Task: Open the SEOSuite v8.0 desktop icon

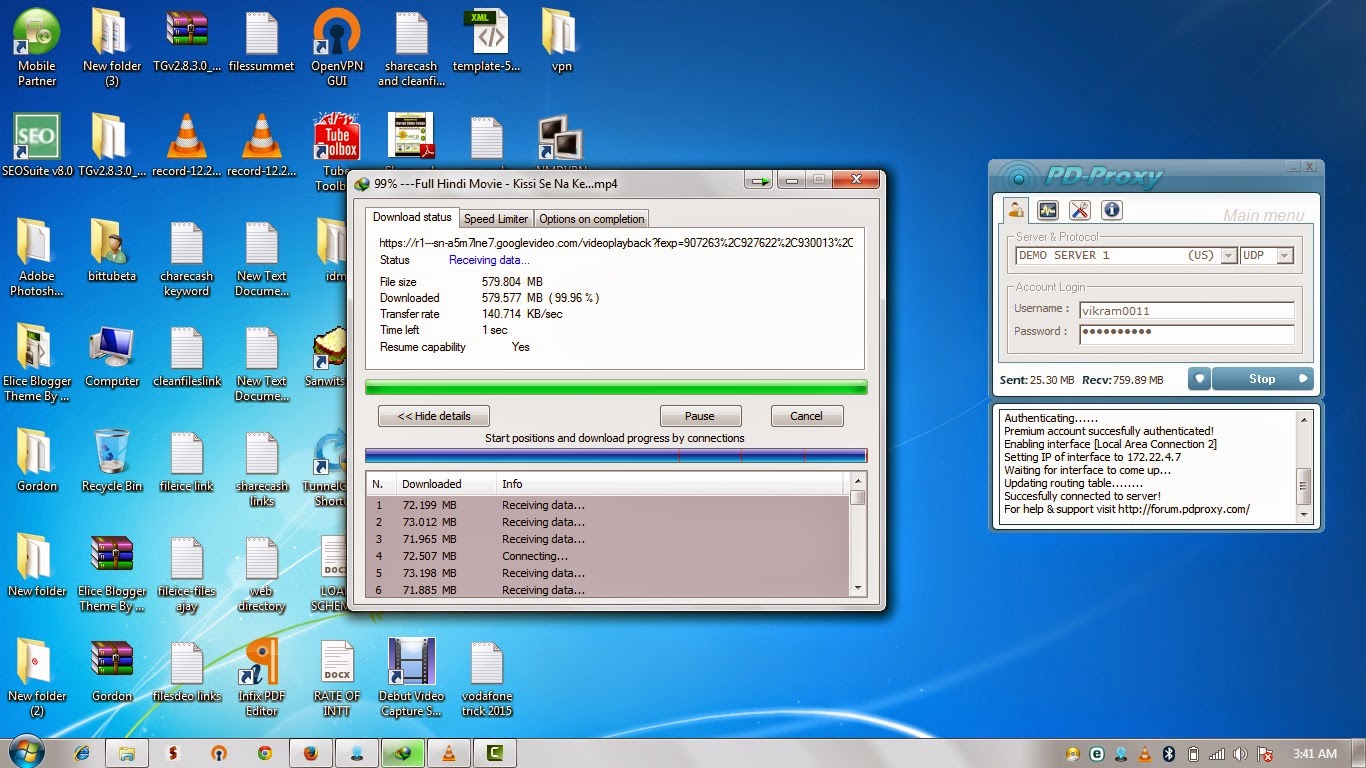Action: (x=37, y=145)
